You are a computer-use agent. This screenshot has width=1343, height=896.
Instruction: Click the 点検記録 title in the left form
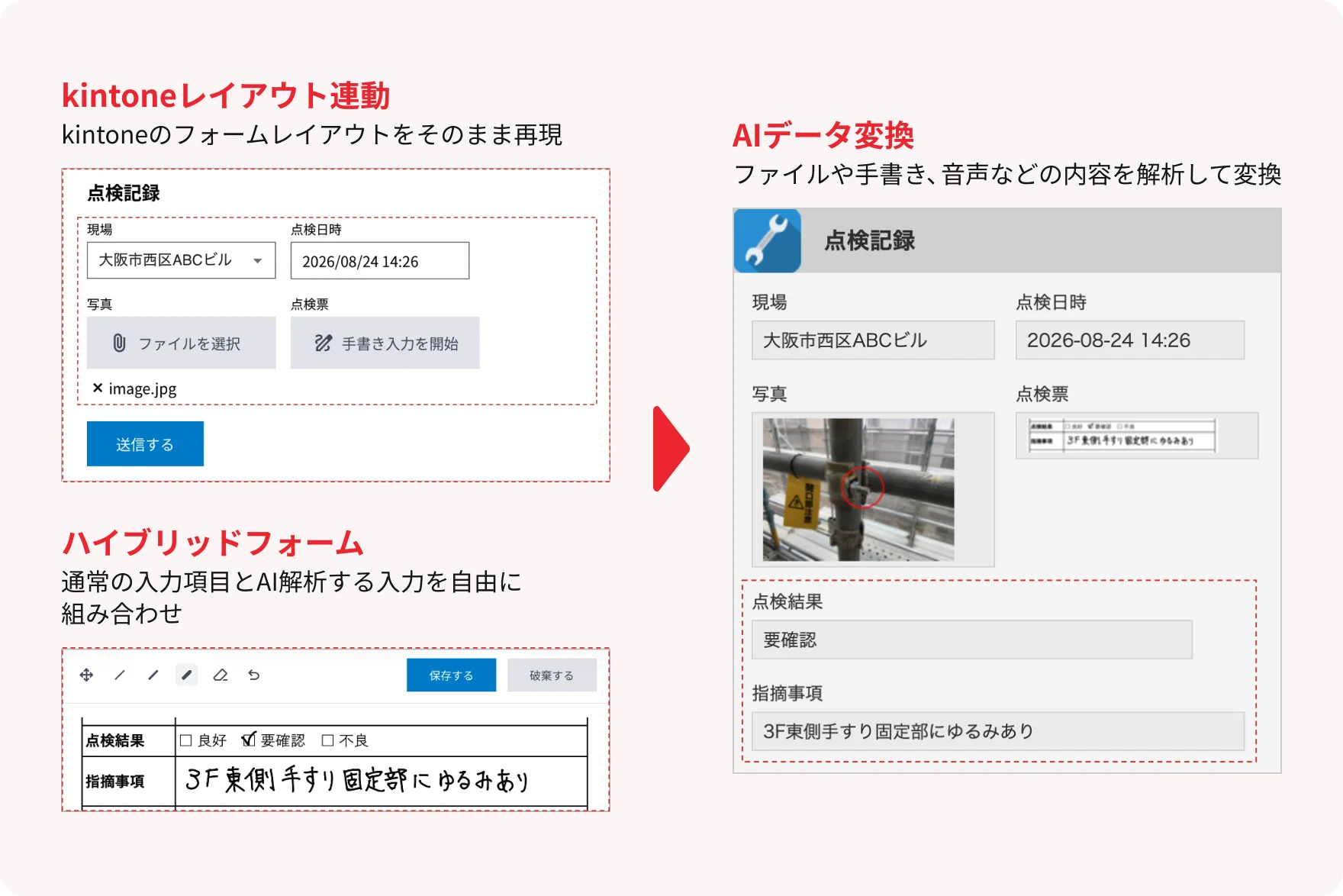124,193
